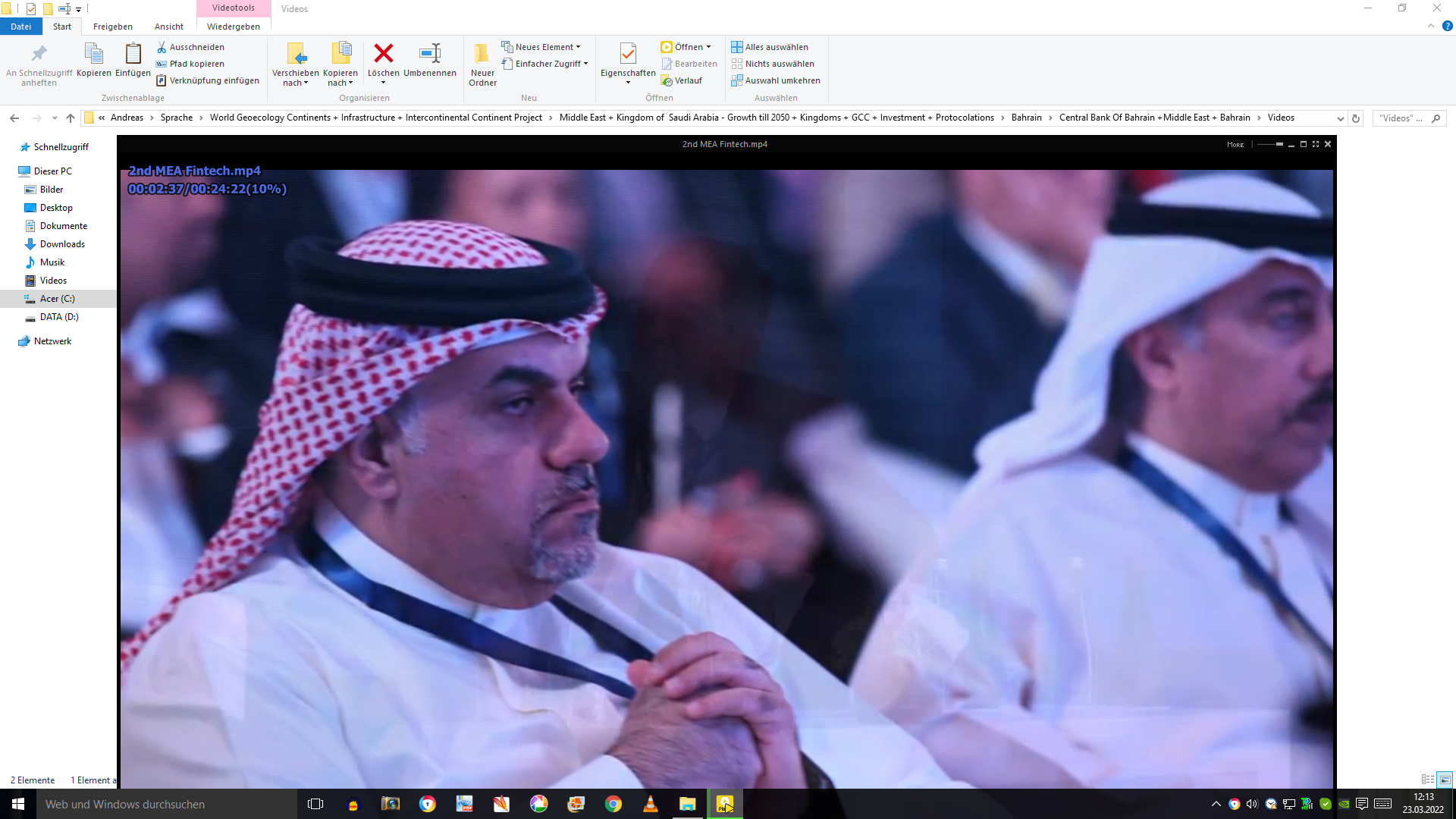Open the Datei tab
1456x819 pixels.
(21, 27)
